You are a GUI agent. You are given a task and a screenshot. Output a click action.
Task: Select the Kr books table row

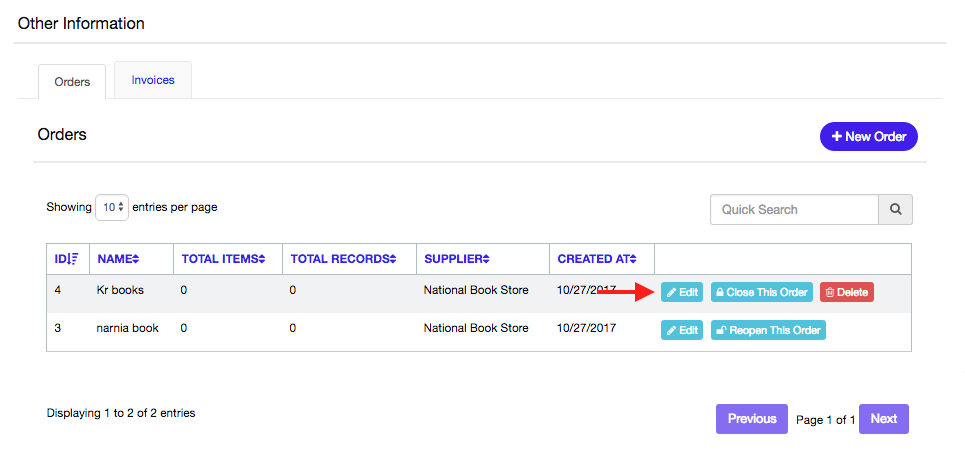(479, 293)
